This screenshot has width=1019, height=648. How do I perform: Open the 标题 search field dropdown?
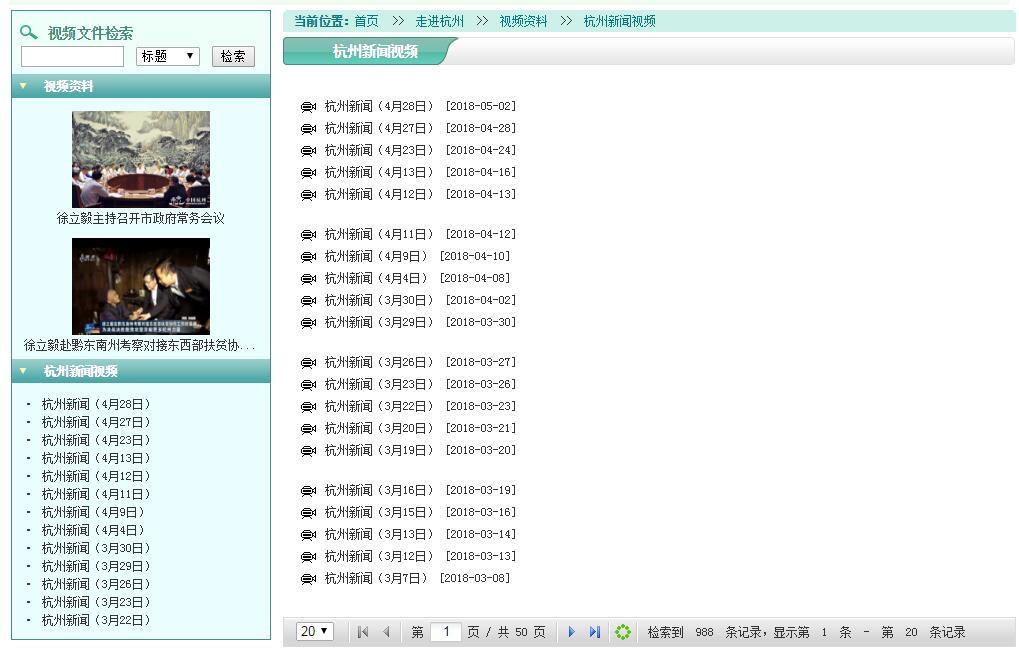point(168,57)
